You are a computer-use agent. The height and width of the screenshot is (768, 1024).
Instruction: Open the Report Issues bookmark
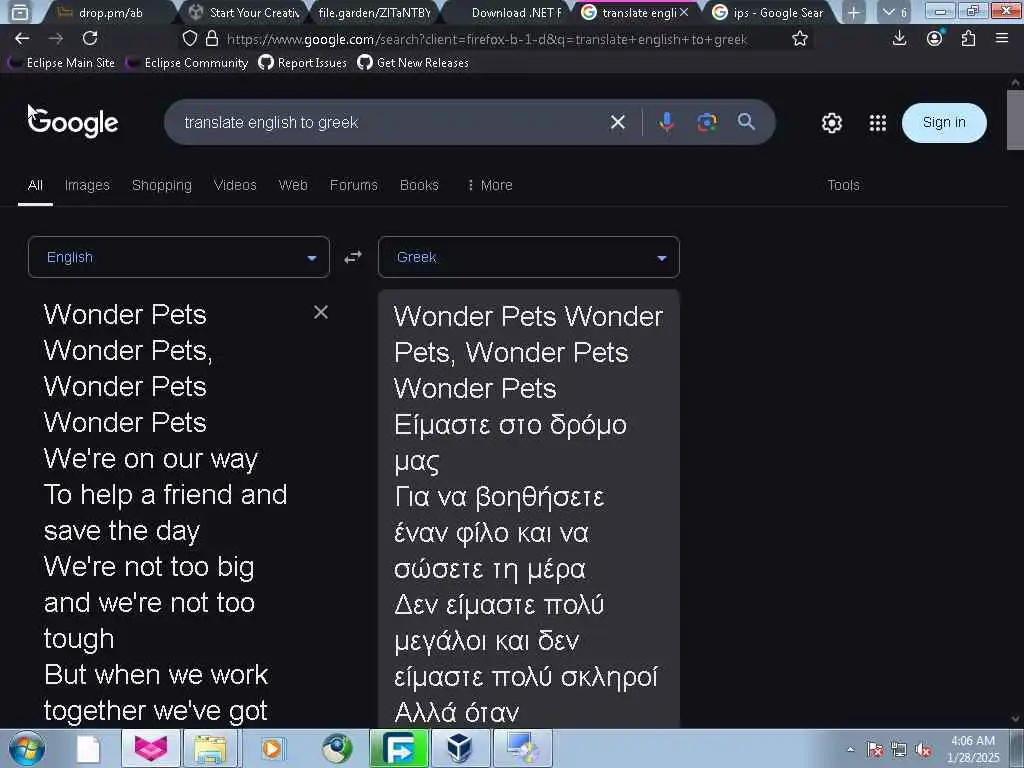(x=302, y=63)
